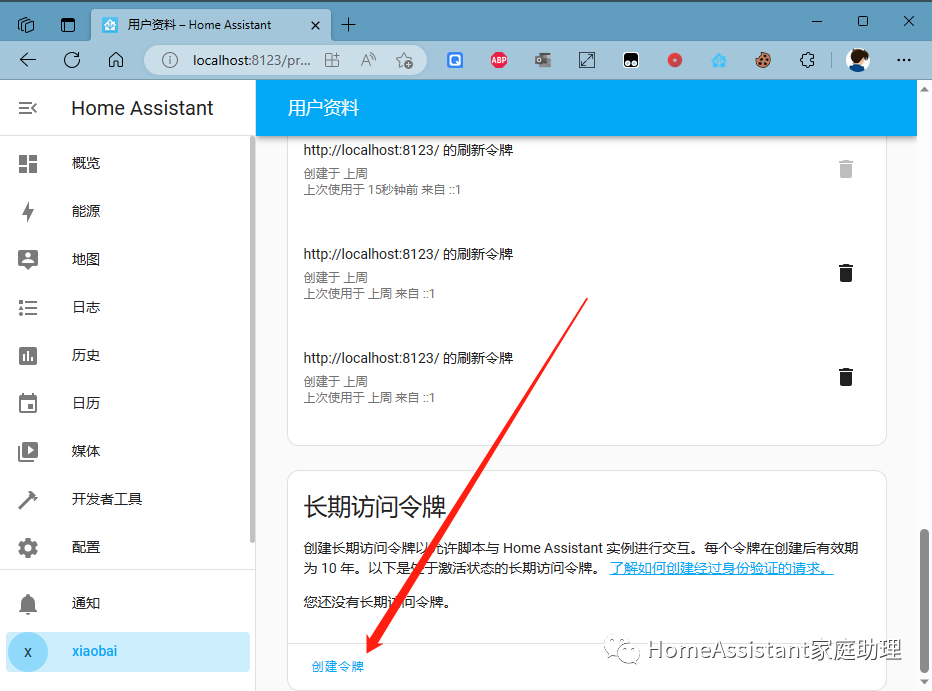This screenshot has height=691, width=932.
Task: Open the 开发者工具 hammer icon
Action: [27, 500]
